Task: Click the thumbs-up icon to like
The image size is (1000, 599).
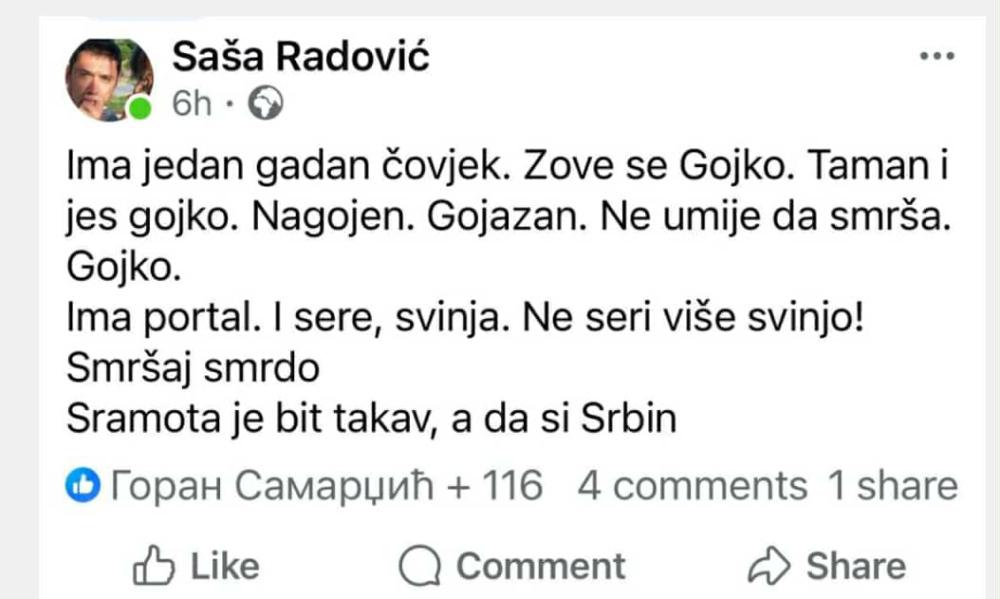Action: coord(150,566)
